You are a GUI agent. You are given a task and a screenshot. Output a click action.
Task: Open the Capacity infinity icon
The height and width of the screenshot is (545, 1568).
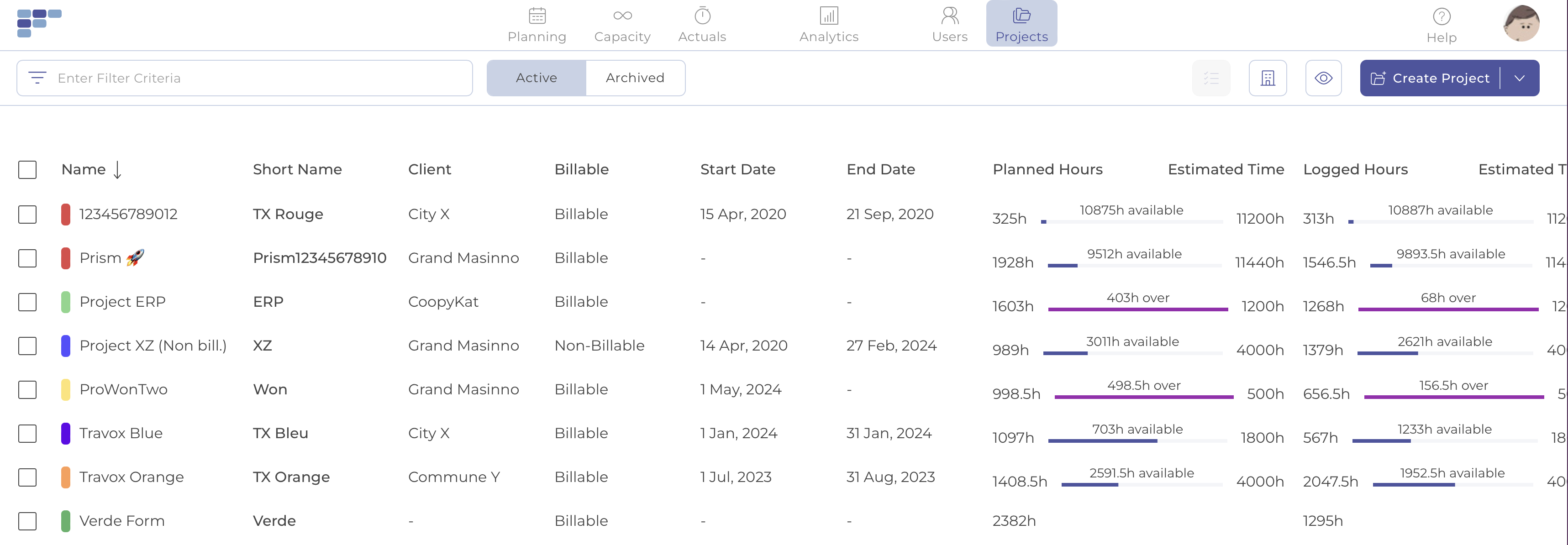click(622, 16)
